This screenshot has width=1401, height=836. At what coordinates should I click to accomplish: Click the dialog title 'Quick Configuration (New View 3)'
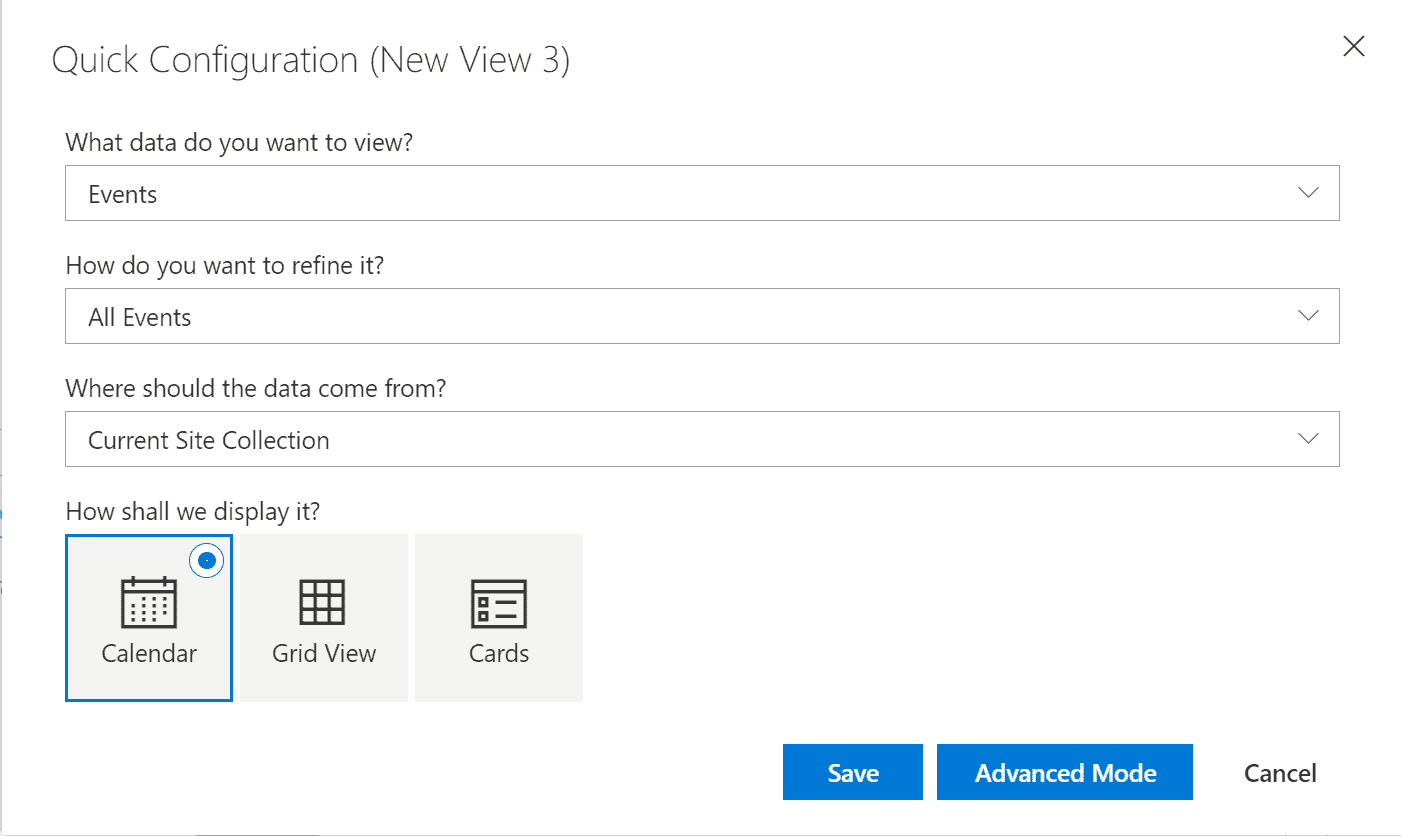310,60
